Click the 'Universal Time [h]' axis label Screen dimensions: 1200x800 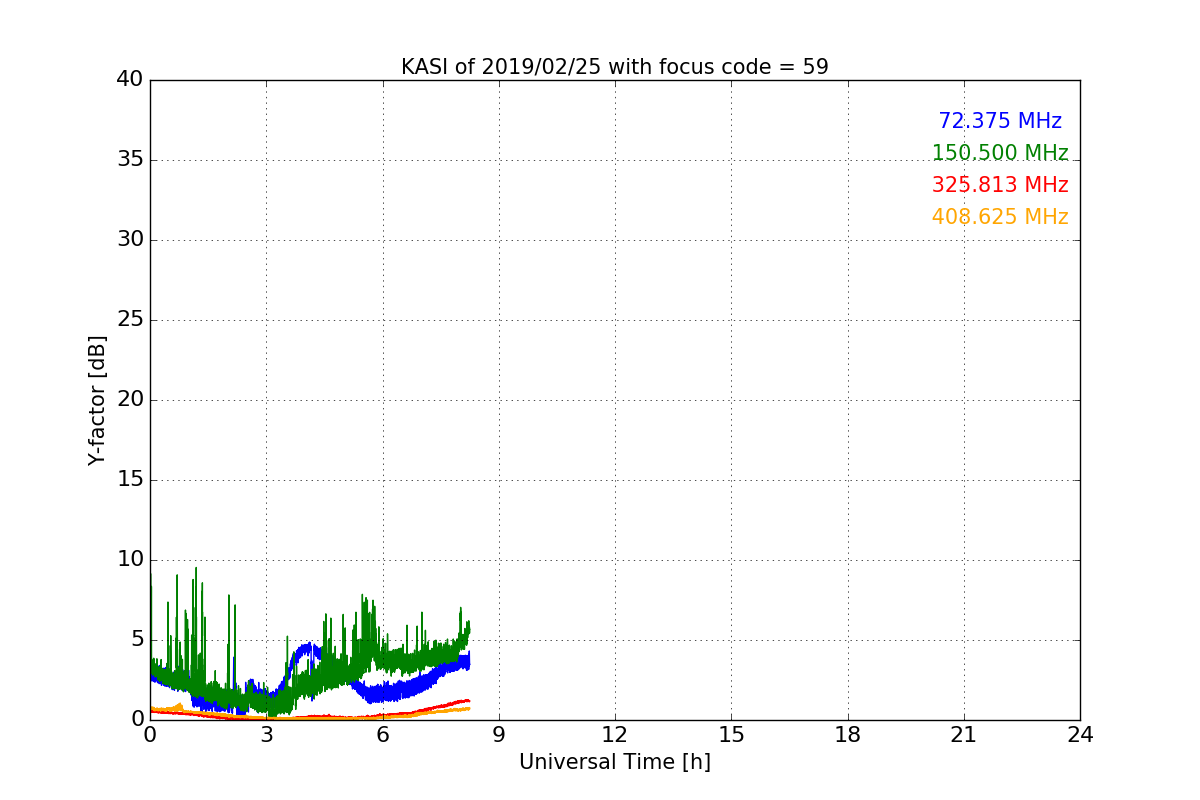615,762
